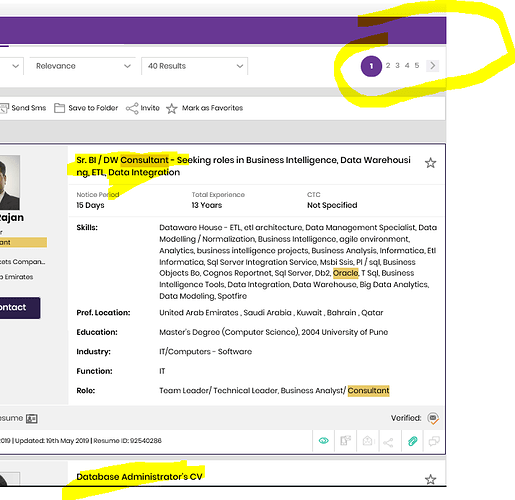
Task: Expand the partially hidden leftmost dropdown
Action: (x=12, y=66)
